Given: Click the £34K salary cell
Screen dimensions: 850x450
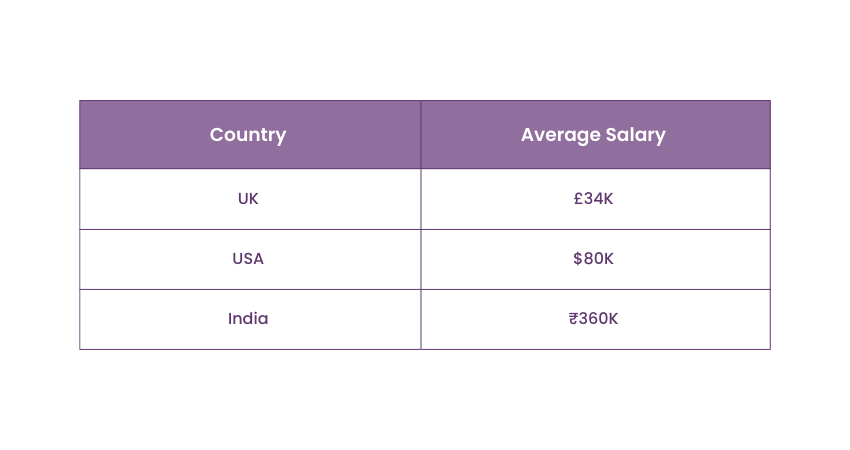Looking at the screenshot, I should pos(593,199).
